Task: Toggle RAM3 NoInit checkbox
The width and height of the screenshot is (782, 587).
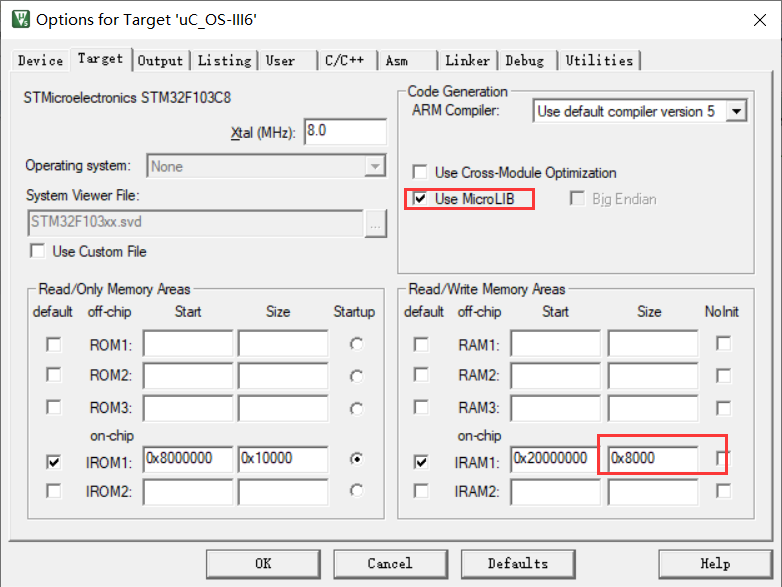Action: (x=723, y=408)
